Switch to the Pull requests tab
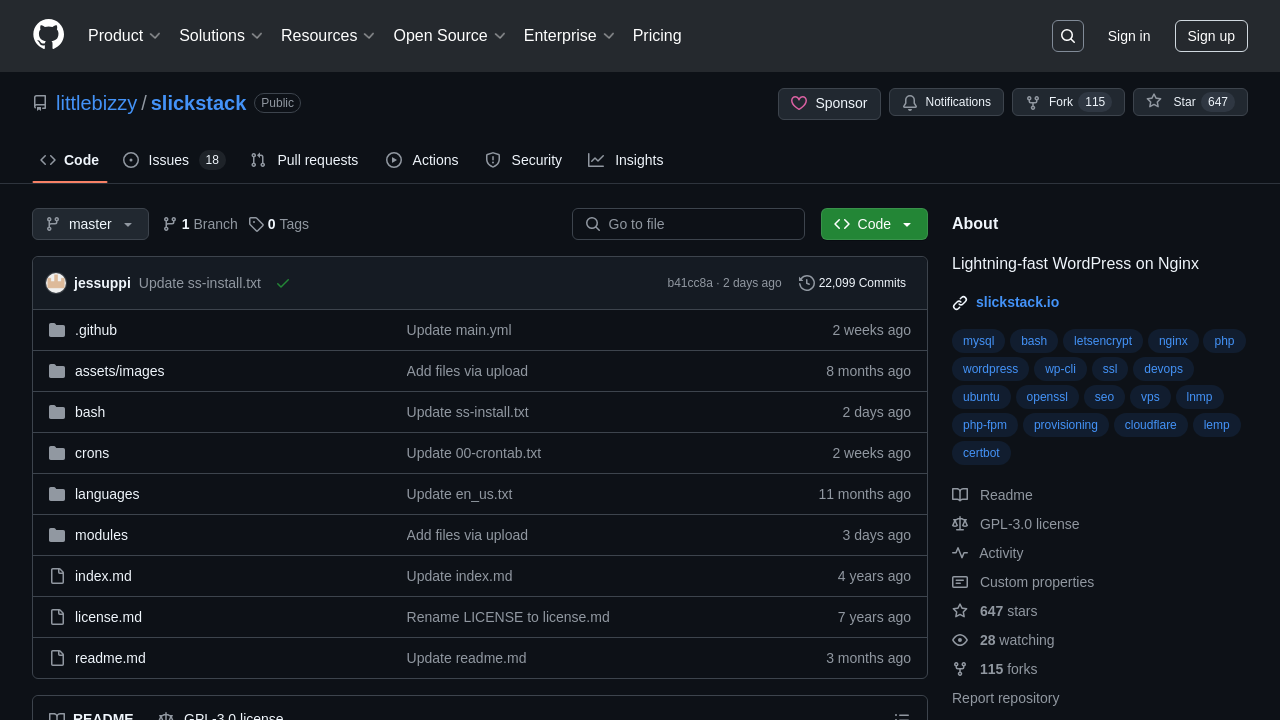Image resolution: width=1280 pixels, height=720 pixels. tap(304, 160)
